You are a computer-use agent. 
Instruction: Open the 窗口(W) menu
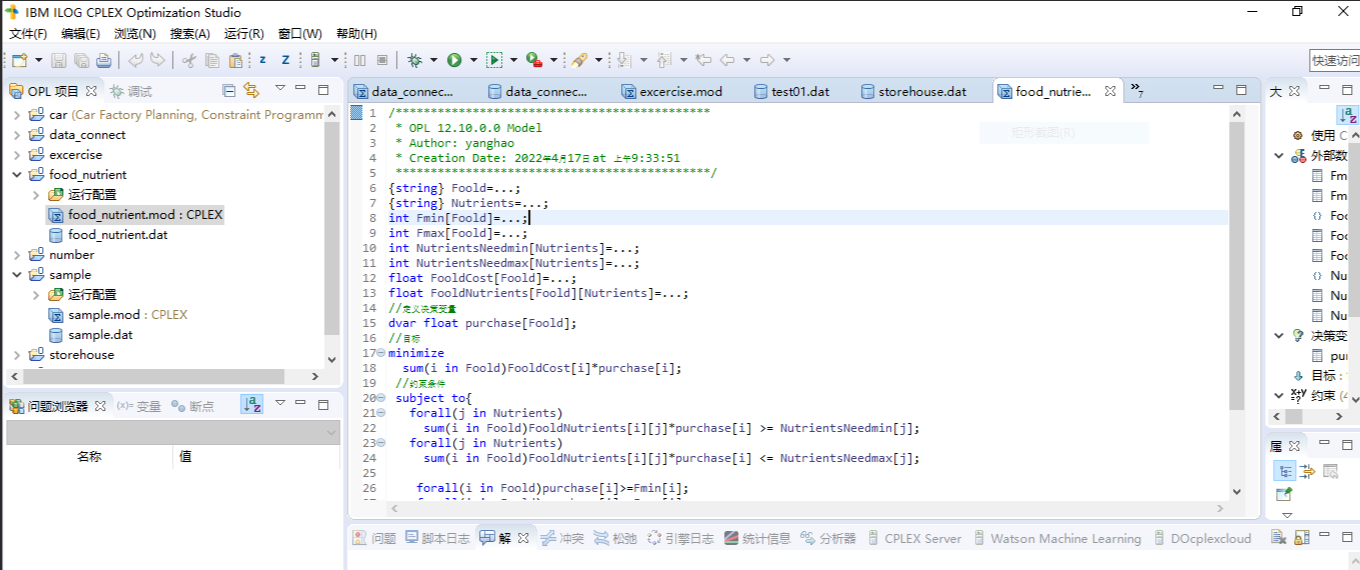300,33
